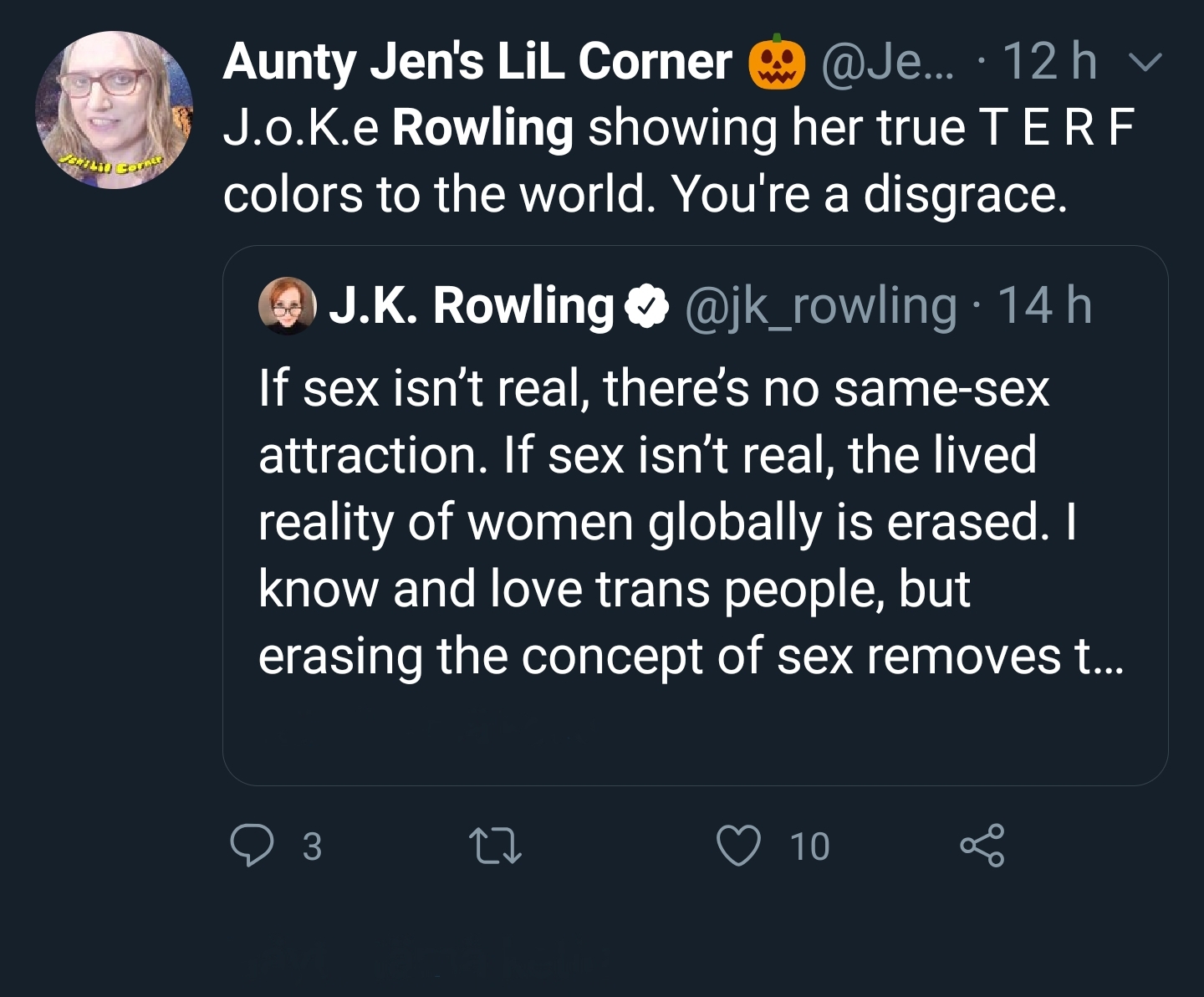
Task: Open the share icon options
Action: point(982,846)
